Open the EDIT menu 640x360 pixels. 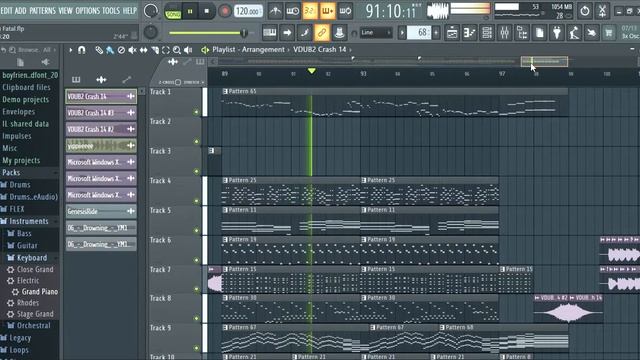tap(6, 11)
